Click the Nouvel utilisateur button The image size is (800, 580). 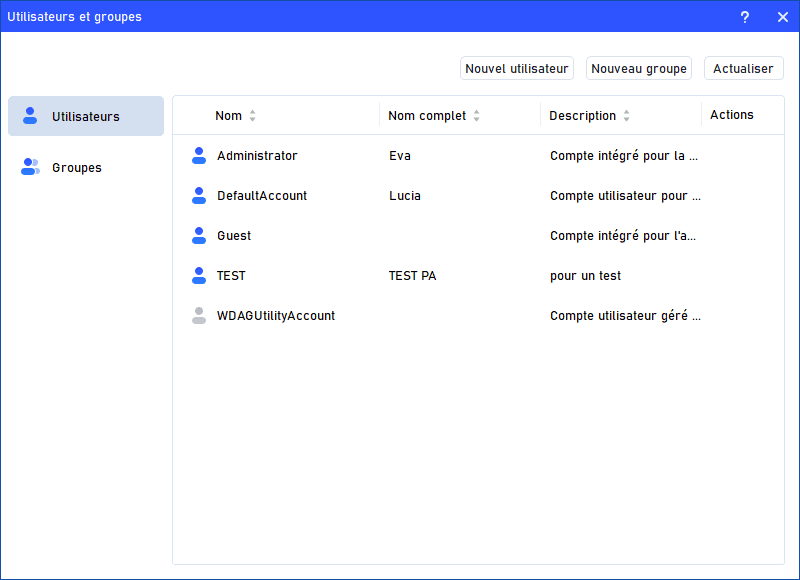517,69
